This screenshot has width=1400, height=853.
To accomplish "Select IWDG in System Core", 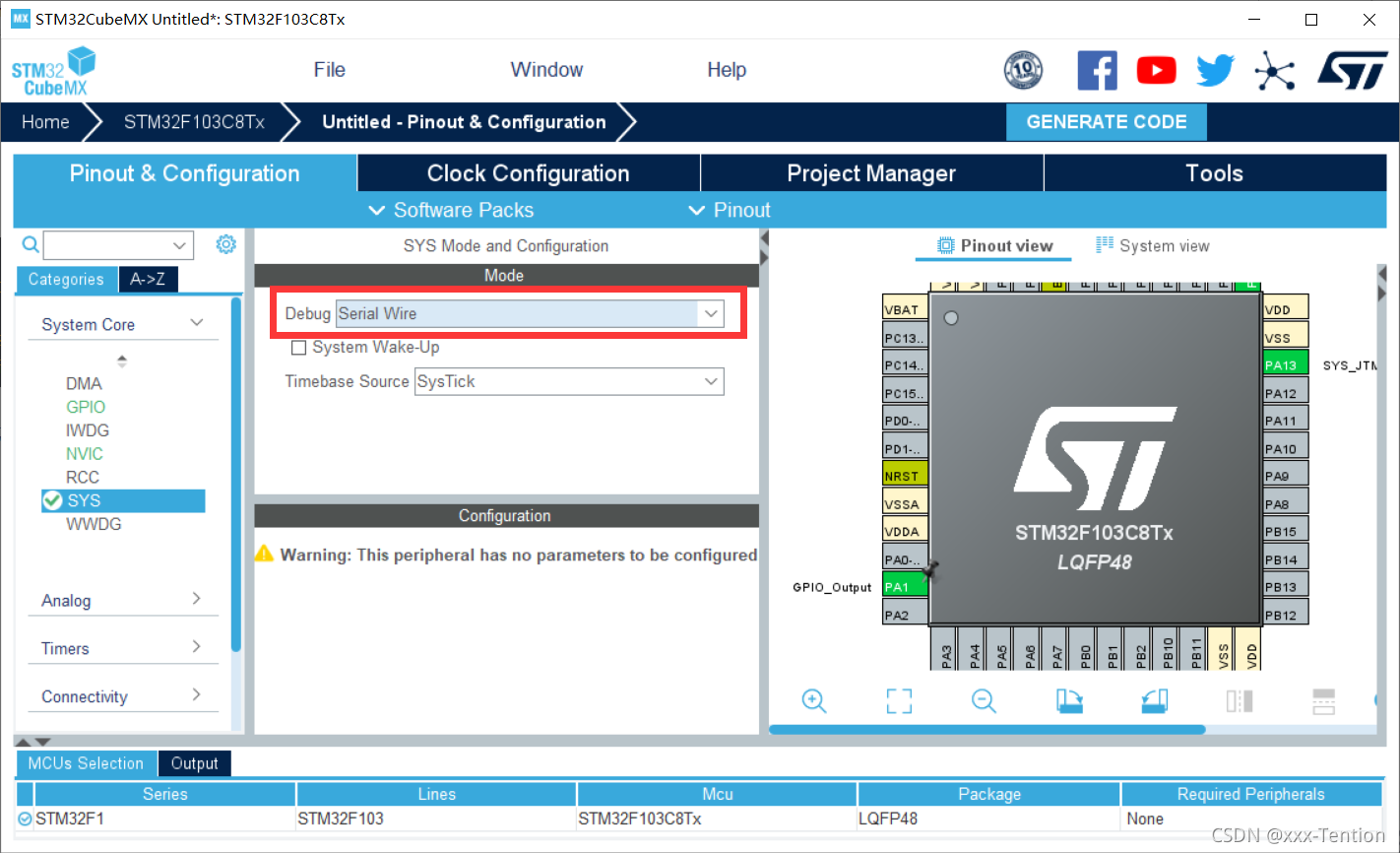I will click(x=88, y=430).
